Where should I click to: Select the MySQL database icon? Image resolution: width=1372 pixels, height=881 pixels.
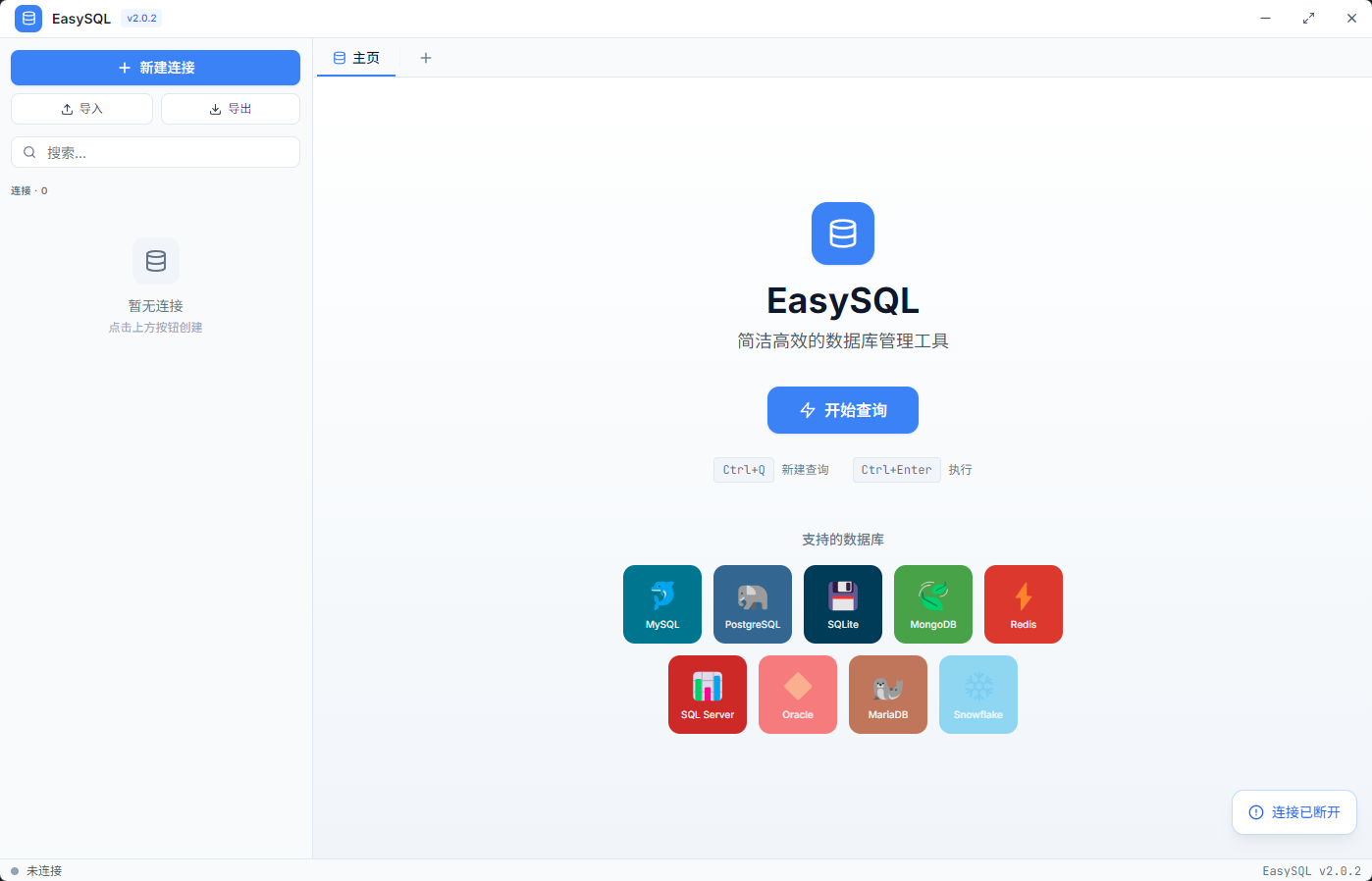[661, 603]
